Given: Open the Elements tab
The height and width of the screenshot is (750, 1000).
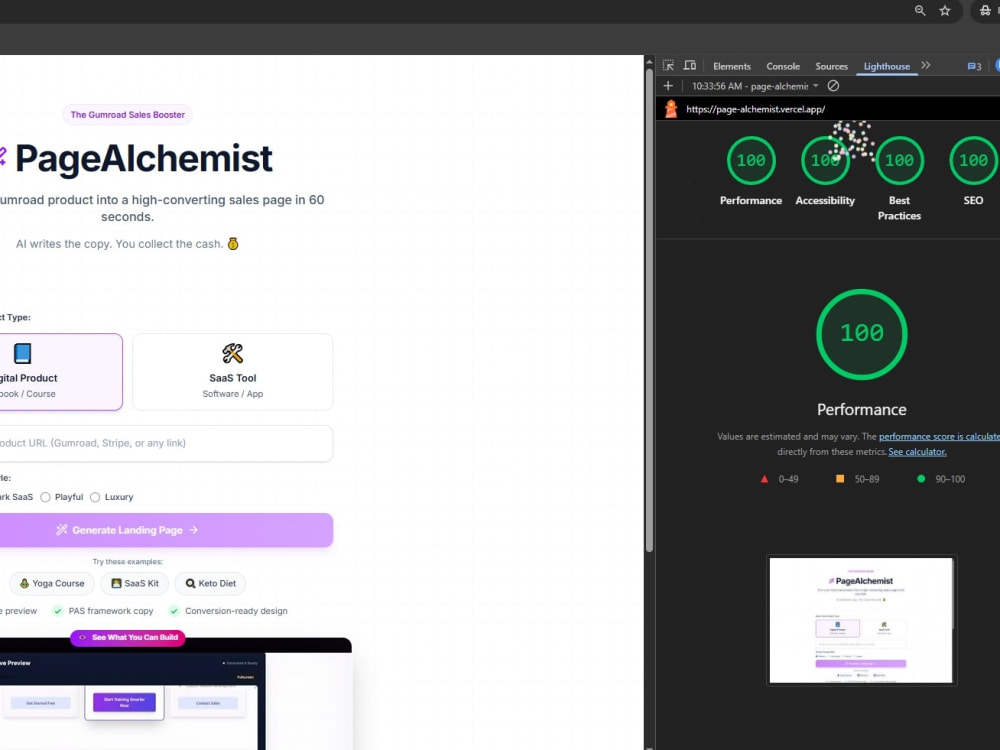Looking at the screenshot, I should point(732,66).
